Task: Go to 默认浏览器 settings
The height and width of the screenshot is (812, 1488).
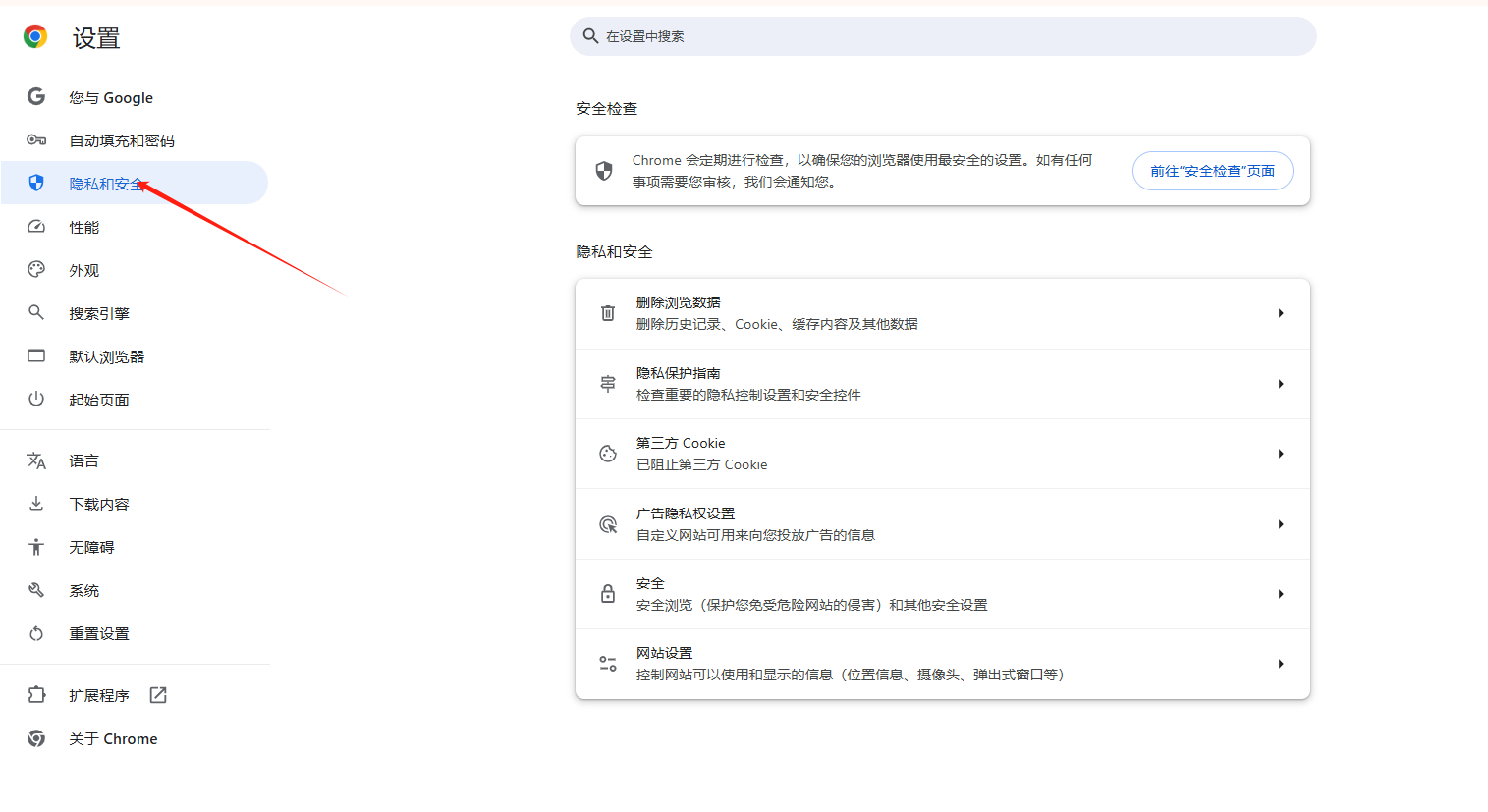Action: click(x=134, y=356)
